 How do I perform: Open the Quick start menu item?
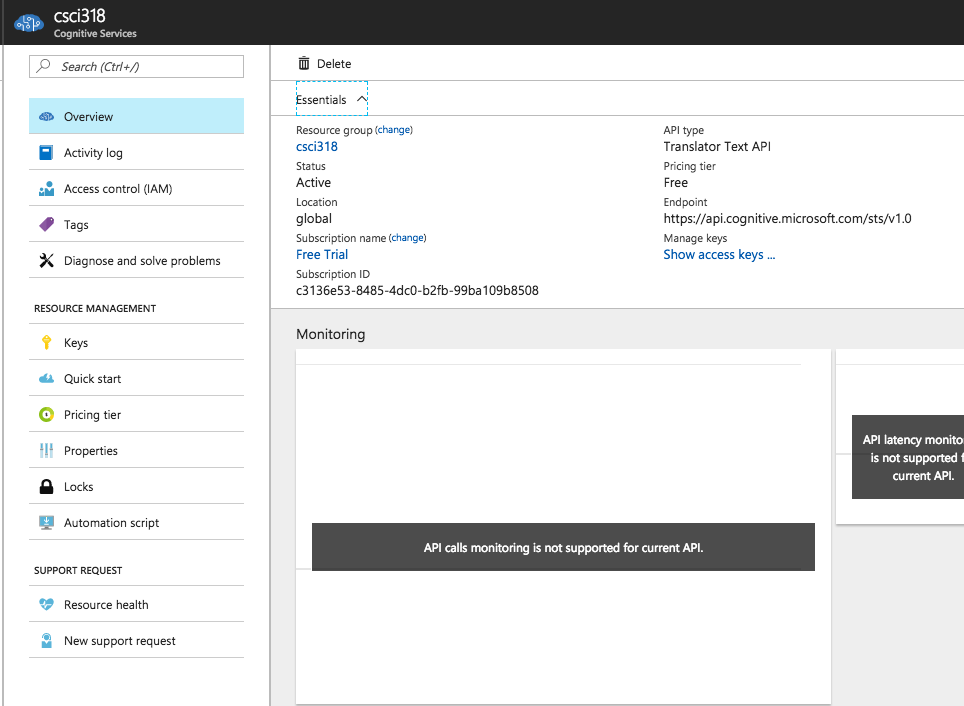click(136, 379)
